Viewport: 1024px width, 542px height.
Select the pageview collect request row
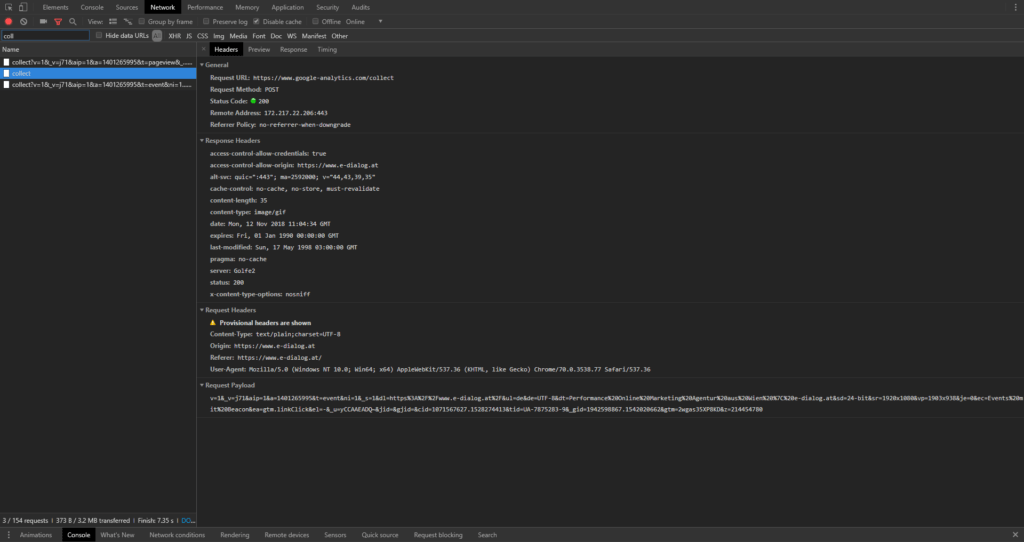click(x=98, y=62)
